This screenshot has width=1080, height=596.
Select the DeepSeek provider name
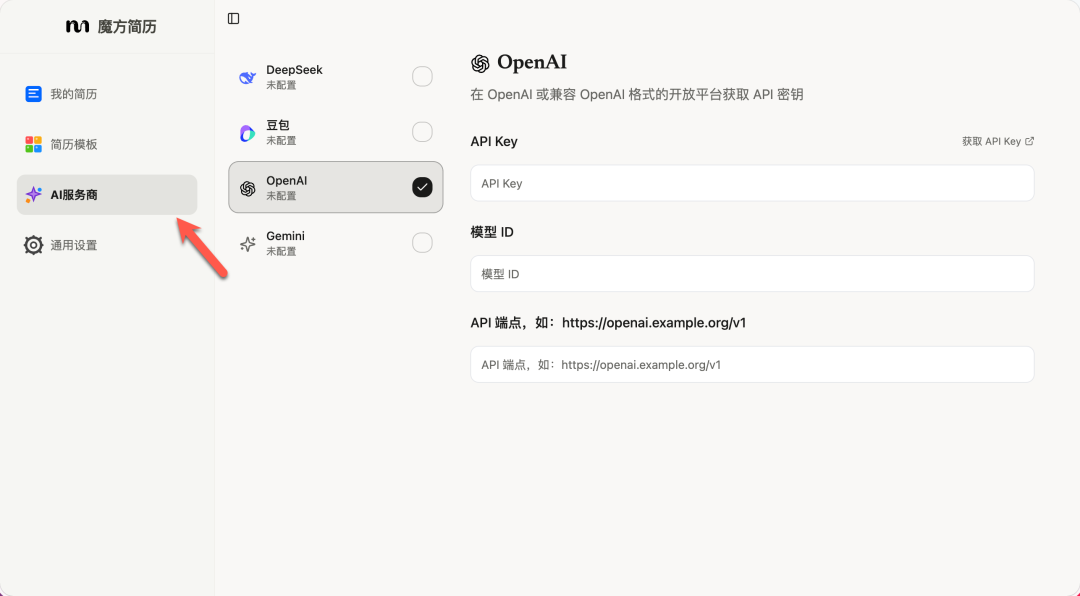pos(294,70)
